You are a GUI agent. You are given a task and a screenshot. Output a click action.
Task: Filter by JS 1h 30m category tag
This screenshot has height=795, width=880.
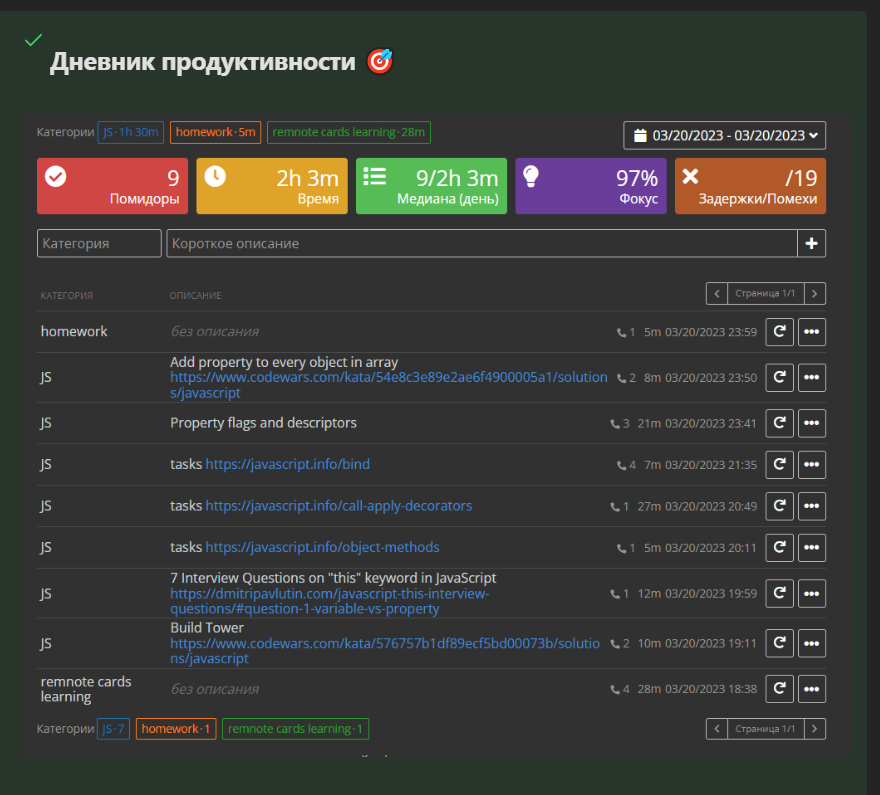click(x=131, y=133)
